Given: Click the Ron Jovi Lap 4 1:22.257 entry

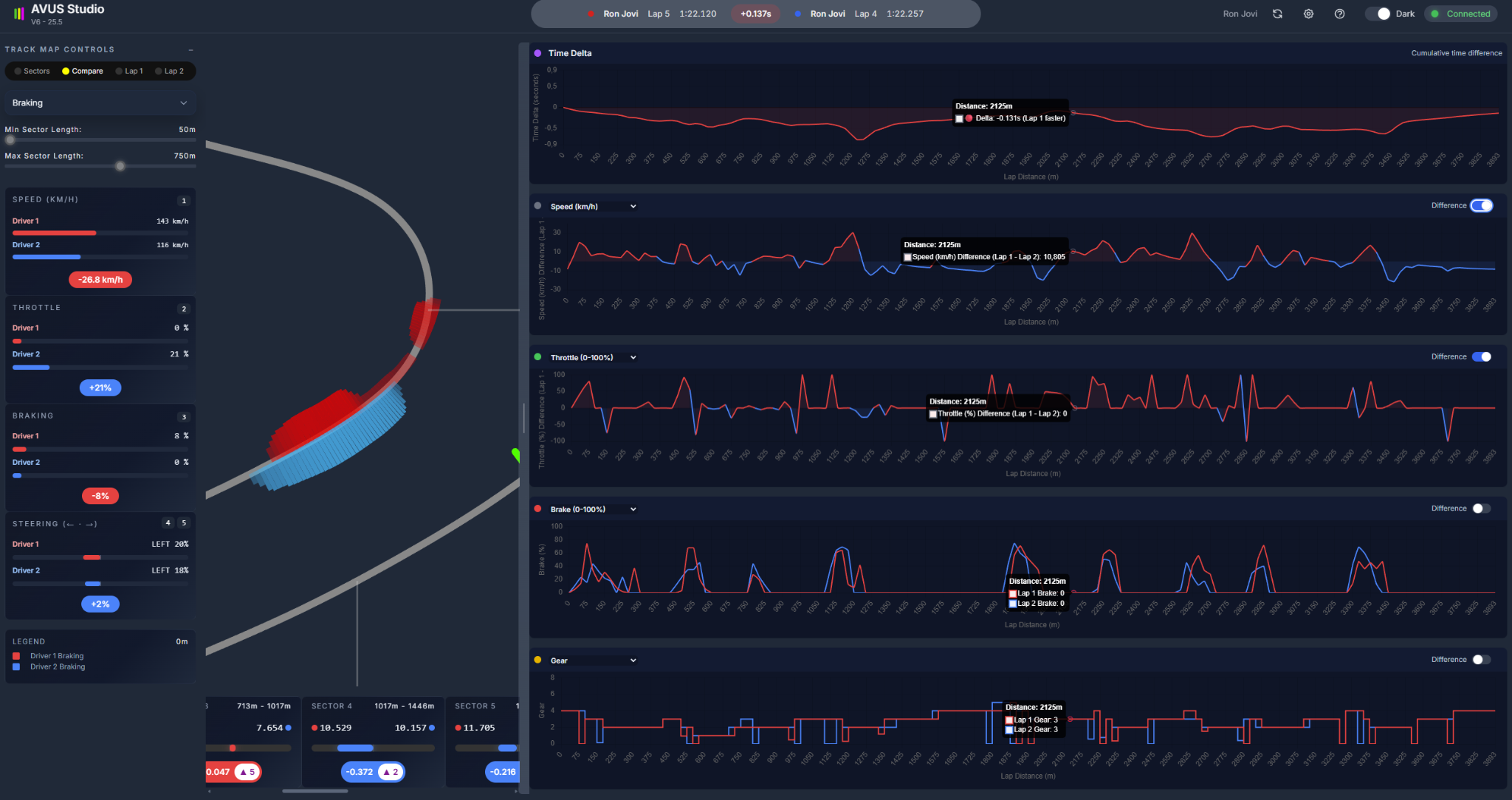Looking at the screenshot, I should click(859, 14).
